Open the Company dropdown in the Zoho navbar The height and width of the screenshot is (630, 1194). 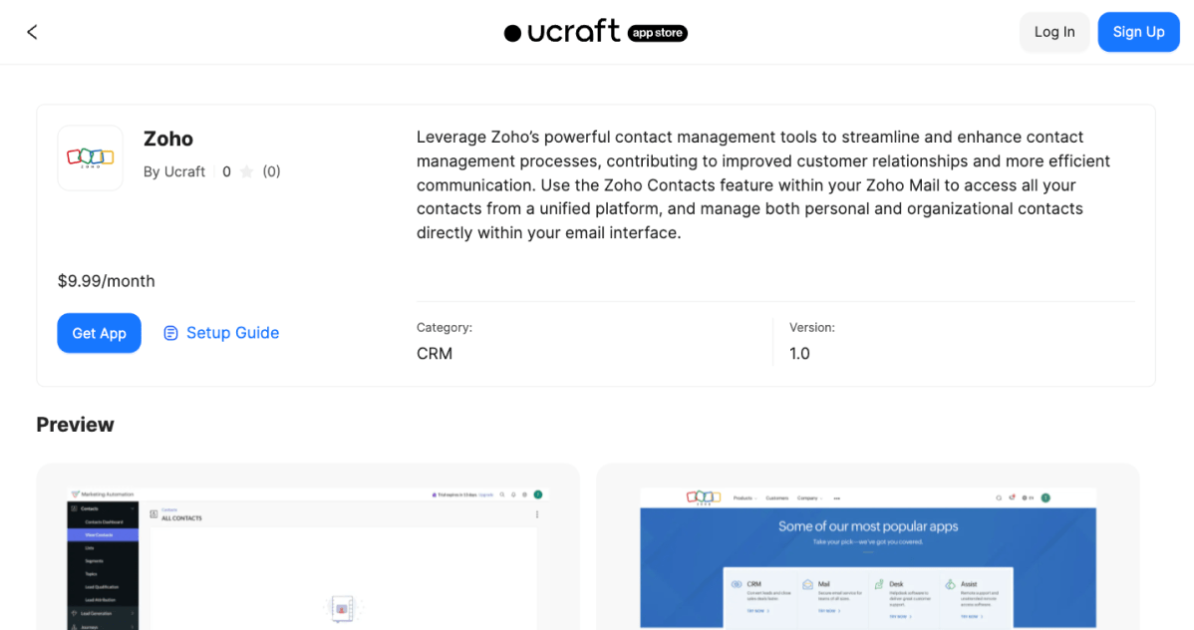(x=806, y=499)
